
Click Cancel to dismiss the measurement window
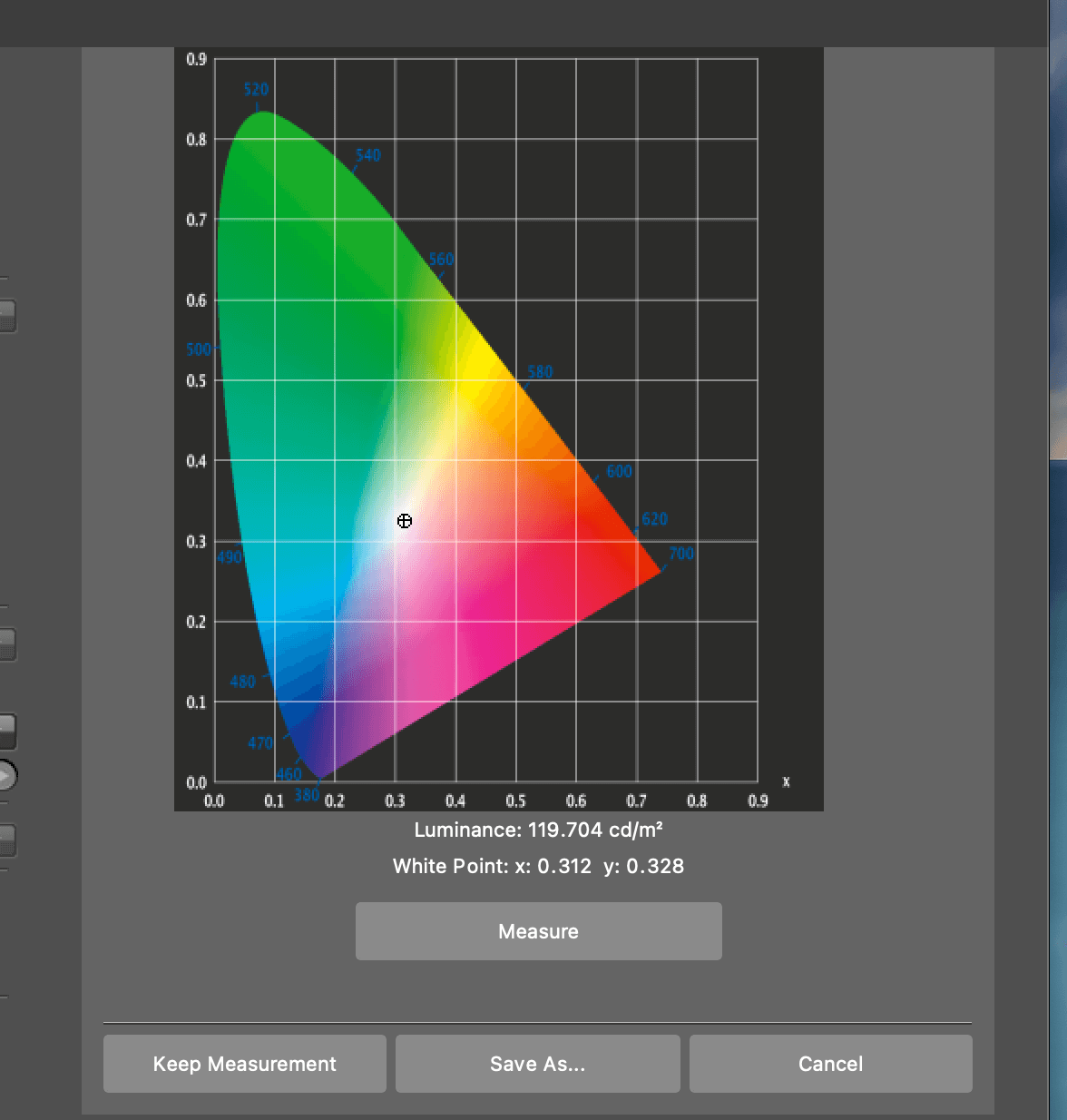click(x=830, y=1063)
